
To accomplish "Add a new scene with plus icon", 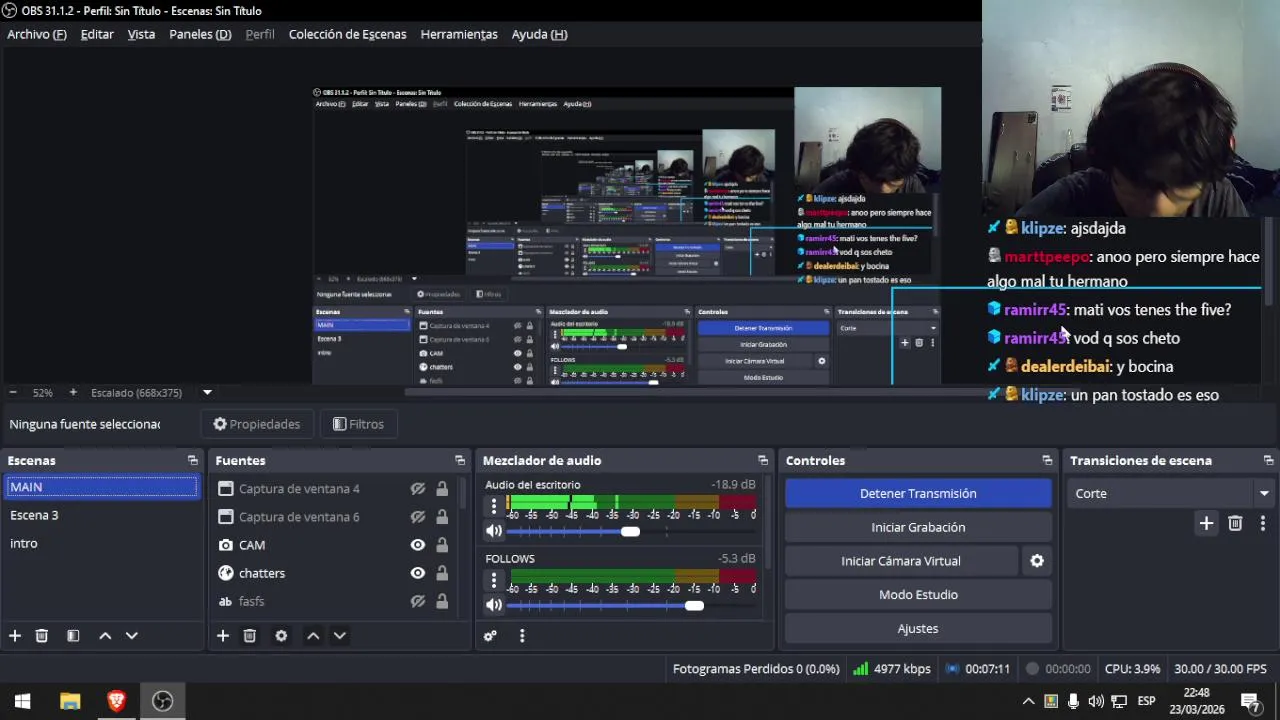I will click(x=15, y=636).
